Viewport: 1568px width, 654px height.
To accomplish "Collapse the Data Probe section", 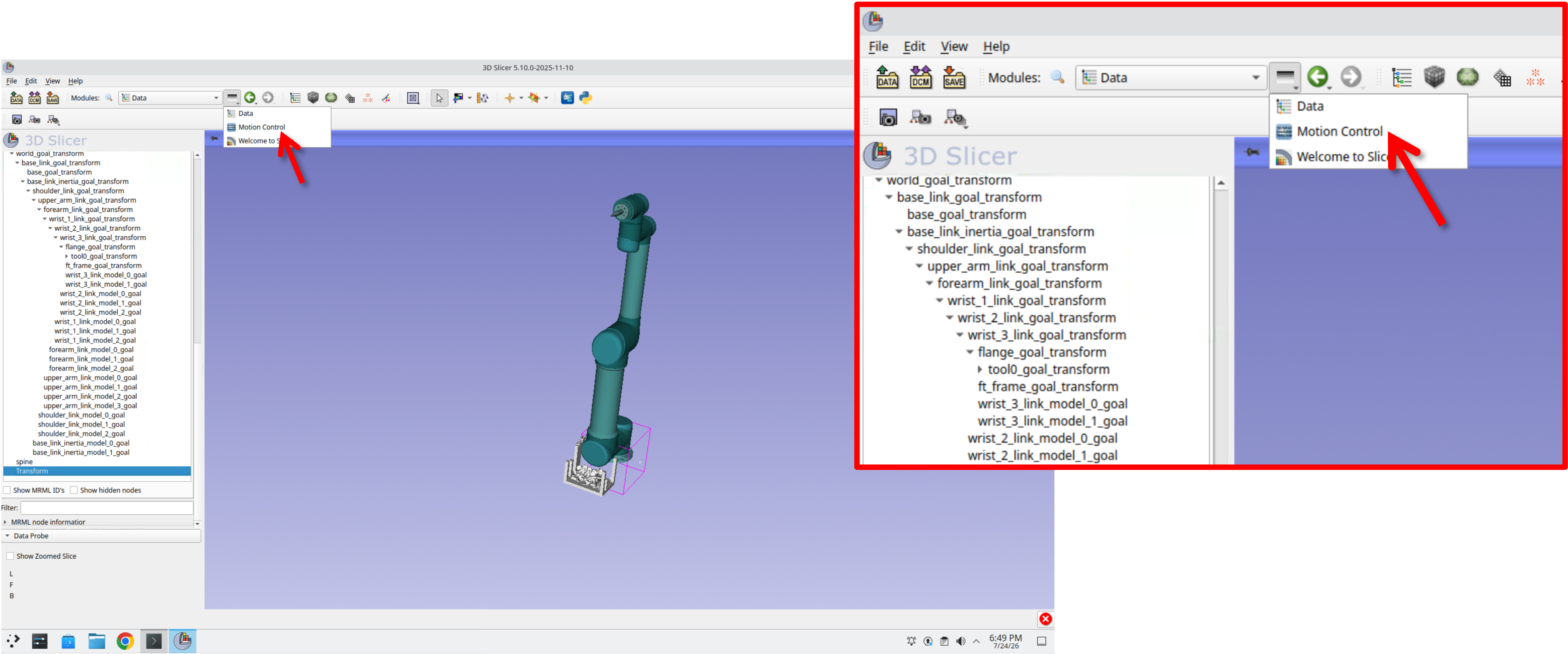I will click(x=102, y=536).
